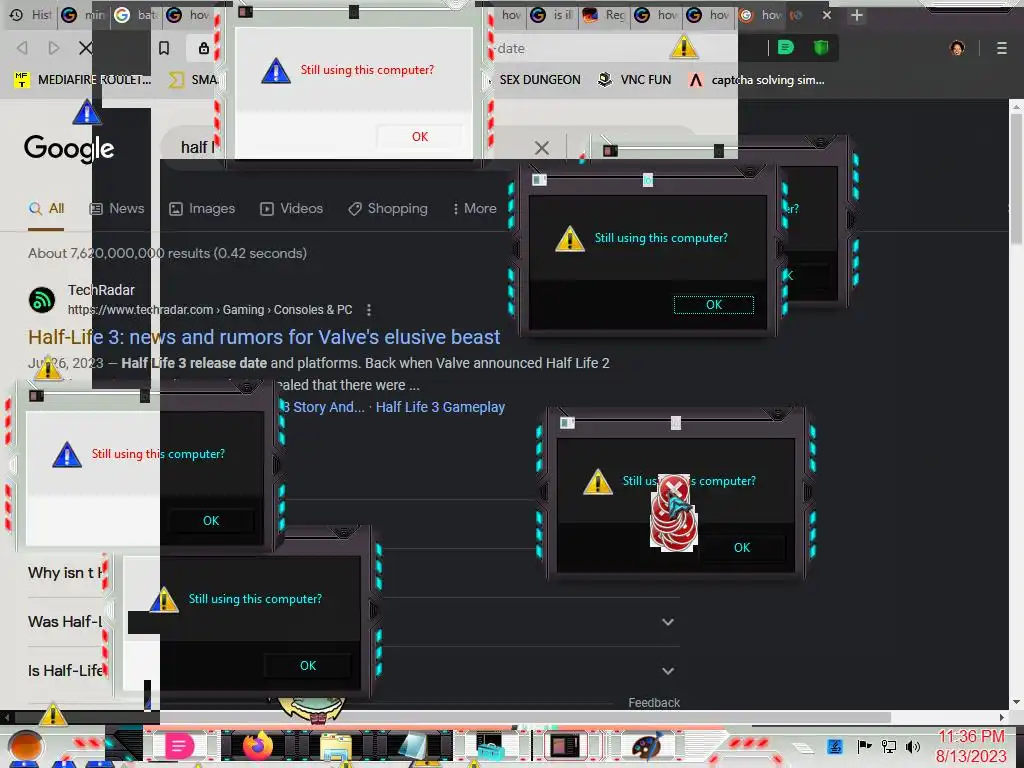This screenshot has height=768, width=1024.
Task: Close the active browser tab
Action: pyautogui.click(x=827, y=15)
